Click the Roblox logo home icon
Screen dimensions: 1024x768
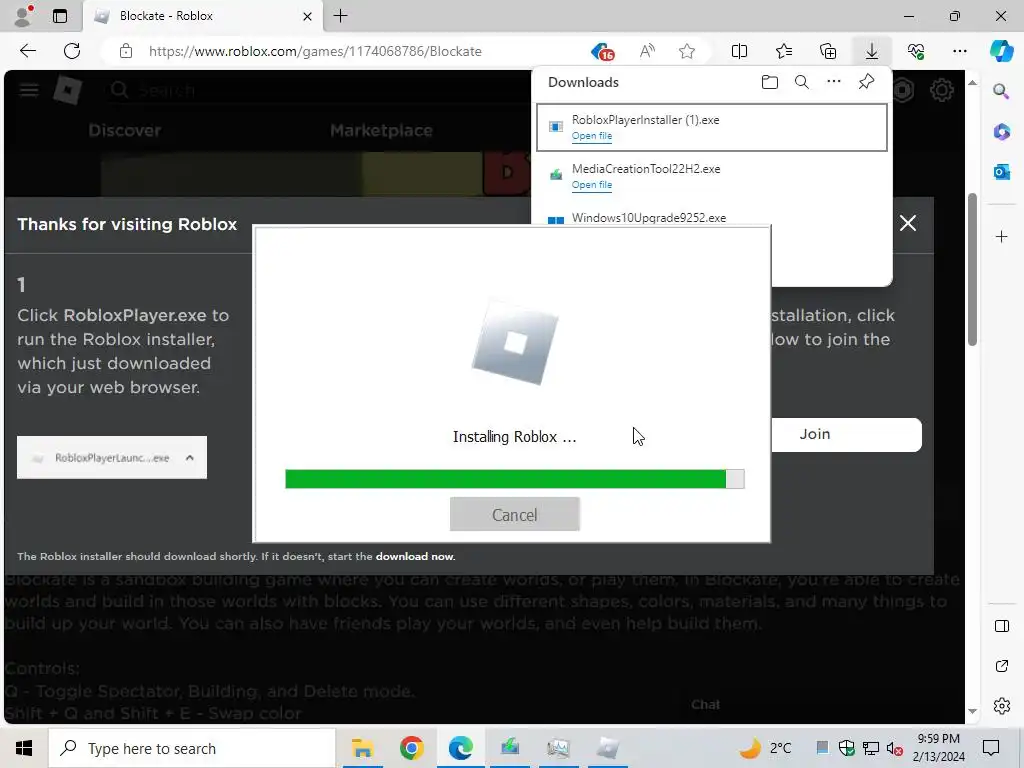67,90
